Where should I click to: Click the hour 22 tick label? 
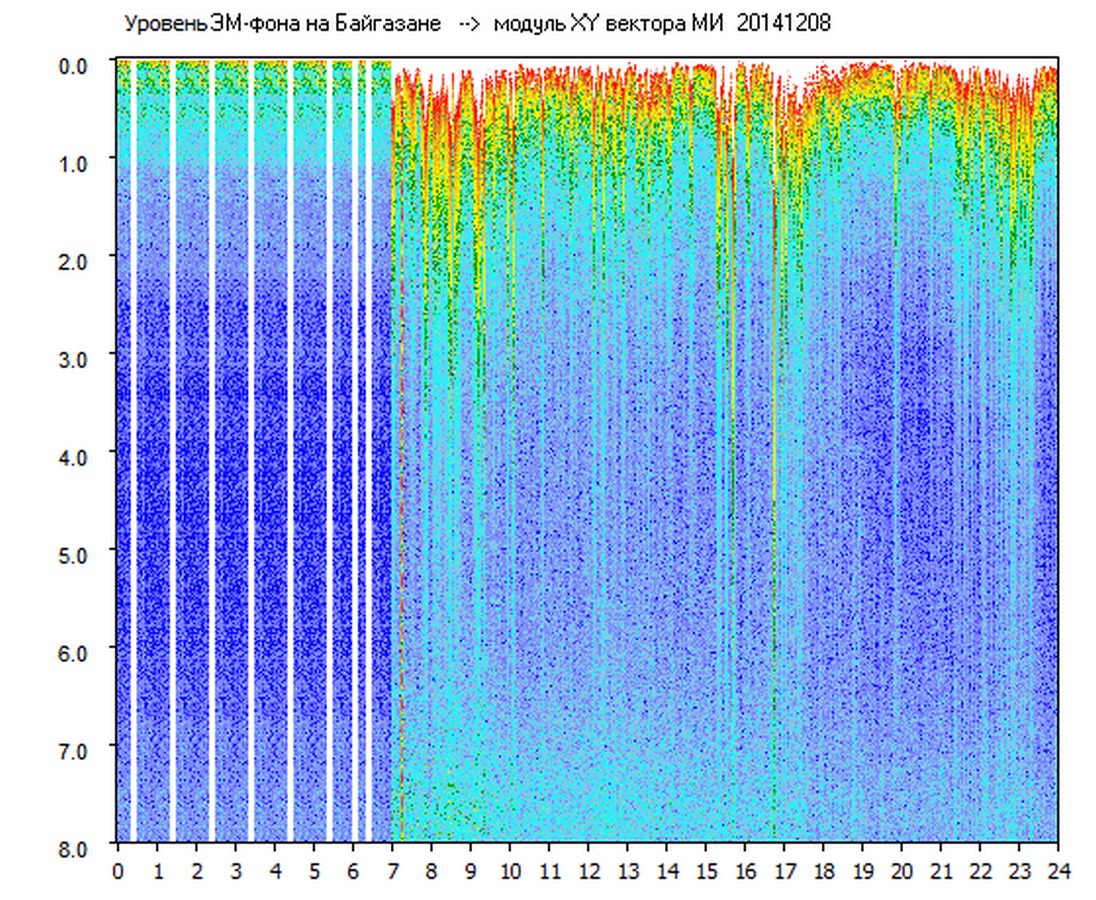click(x=981, y=871)
